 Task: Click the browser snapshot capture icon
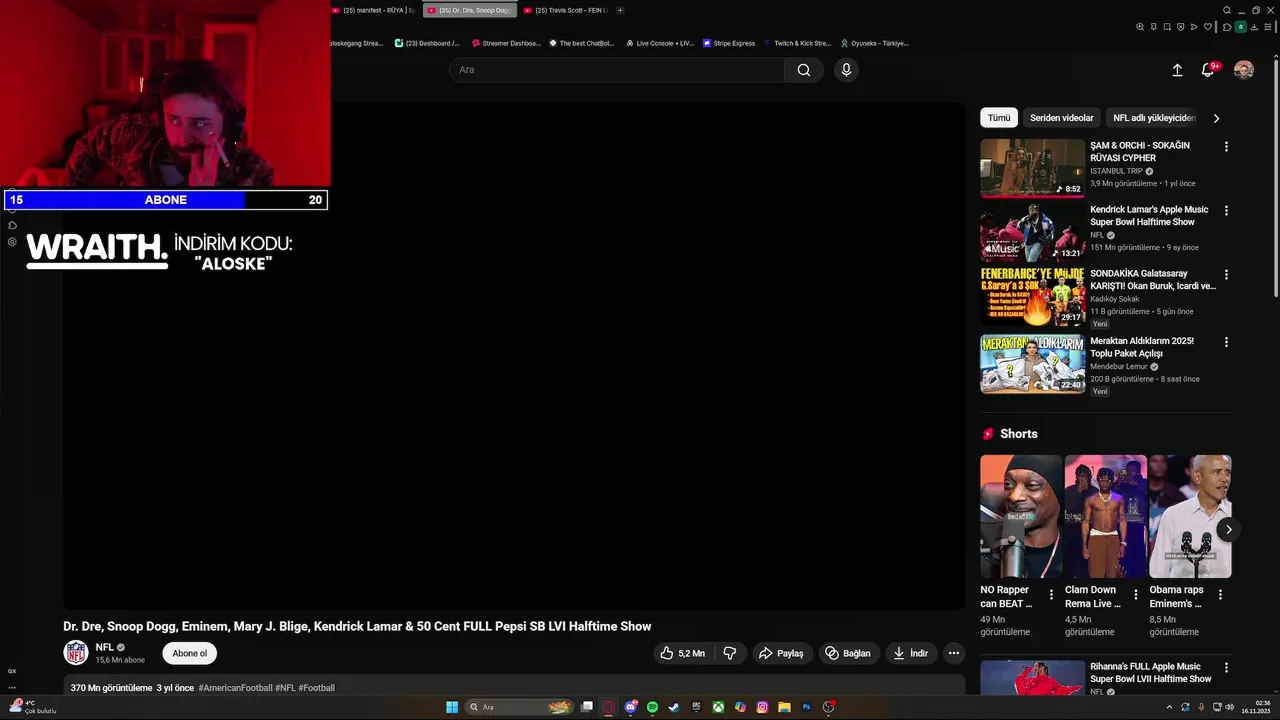click(1167, 27)
